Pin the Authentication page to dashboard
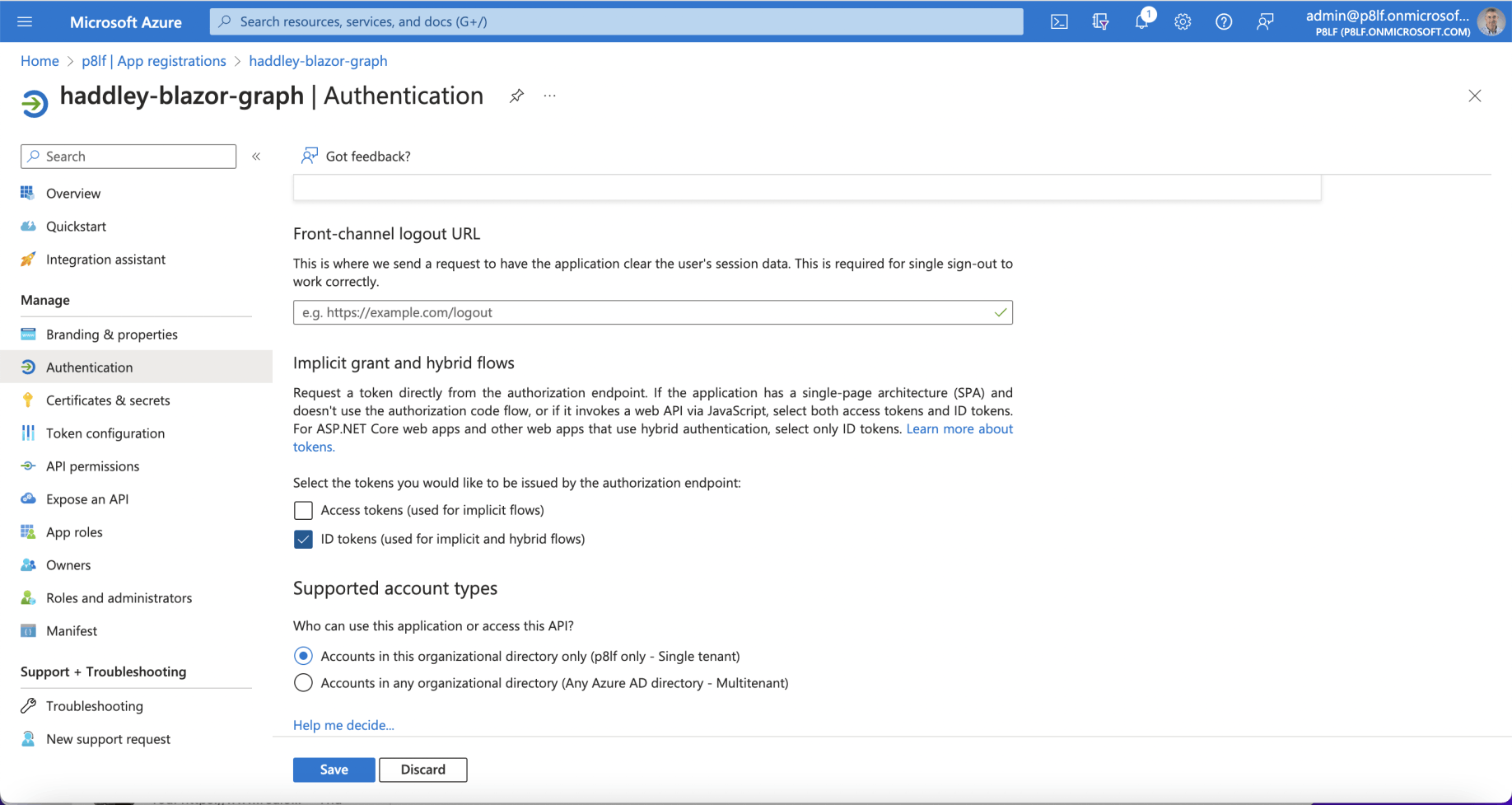 (x=516, y=96)
